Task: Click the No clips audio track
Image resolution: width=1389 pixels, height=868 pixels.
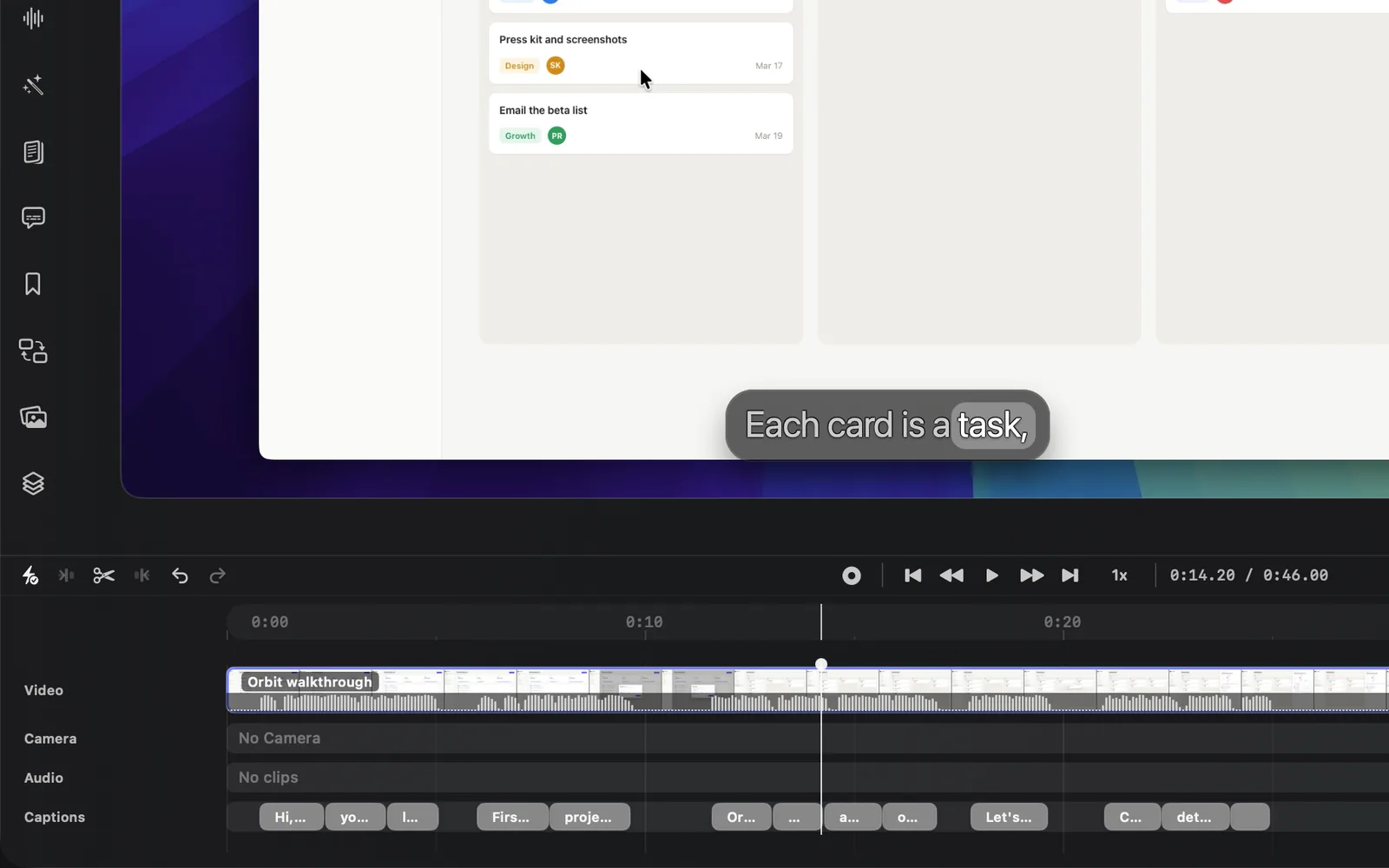Action: point(807,778)
